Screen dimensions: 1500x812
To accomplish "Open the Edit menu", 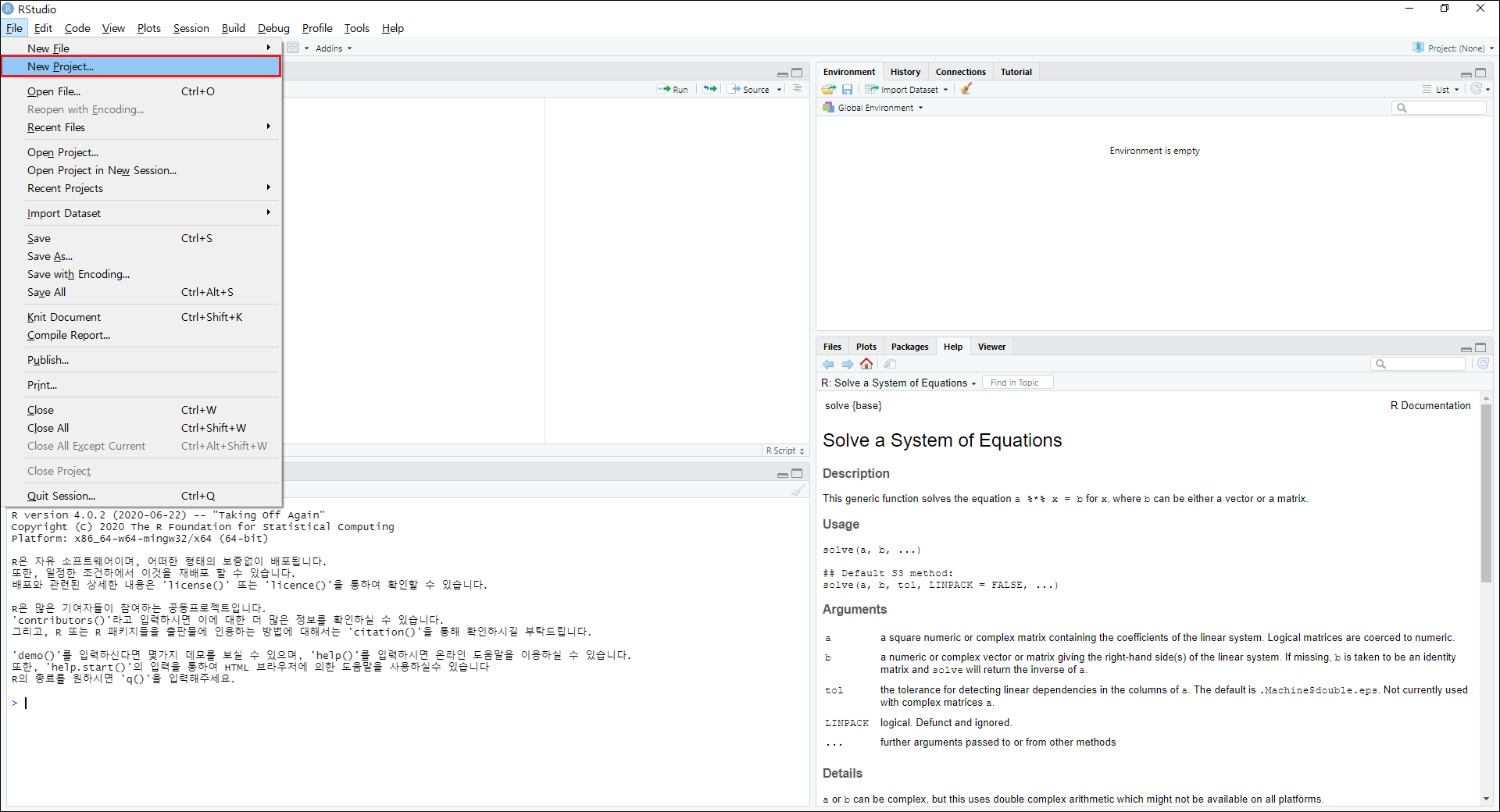I will 43,28.
